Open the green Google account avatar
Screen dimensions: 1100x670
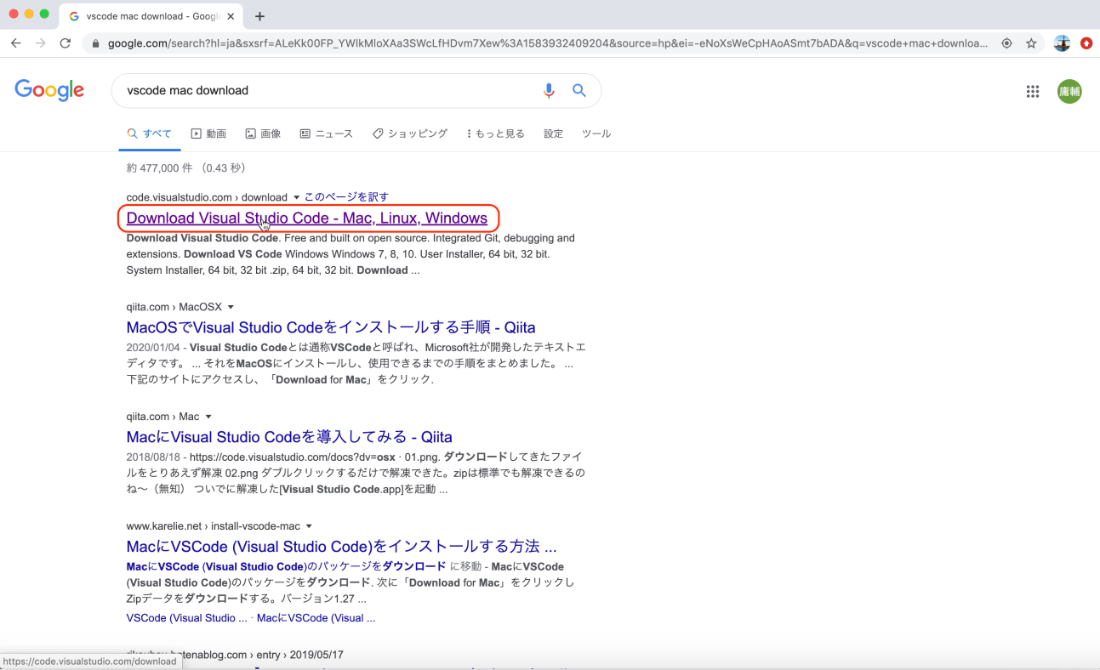click(x=1070, y=91)
